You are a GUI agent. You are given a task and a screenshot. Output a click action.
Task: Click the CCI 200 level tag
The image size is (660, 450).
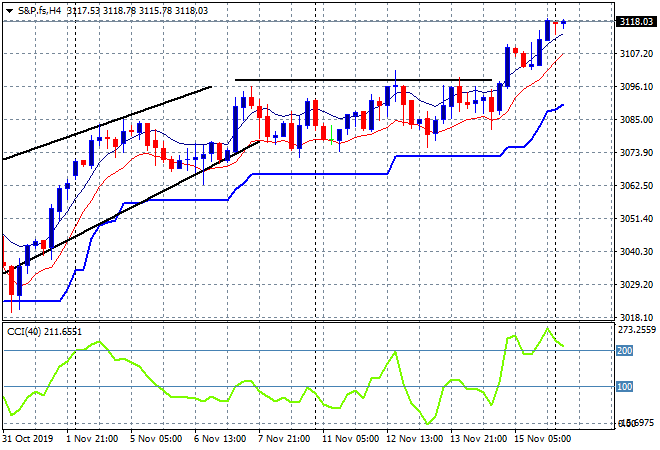tap(625, 351)
